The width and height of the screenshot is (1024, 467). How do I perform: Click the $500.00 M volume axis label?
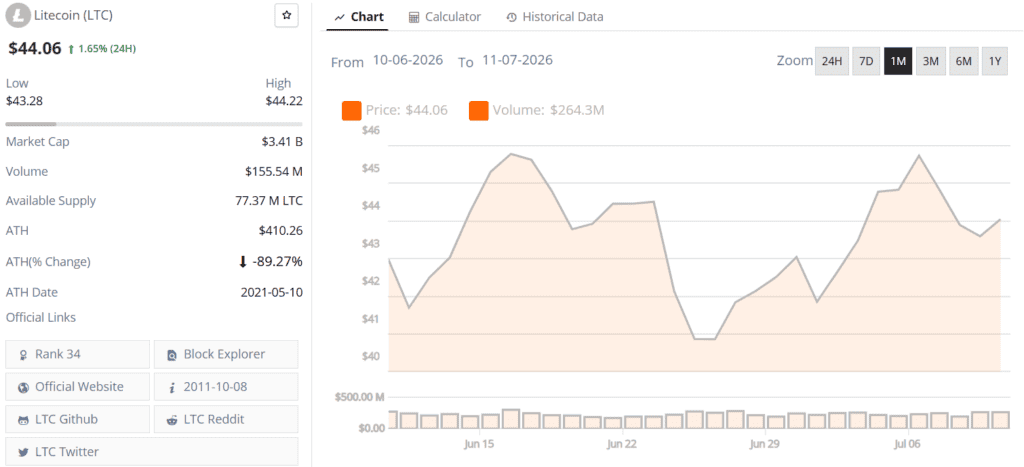(x=358, y=397)
